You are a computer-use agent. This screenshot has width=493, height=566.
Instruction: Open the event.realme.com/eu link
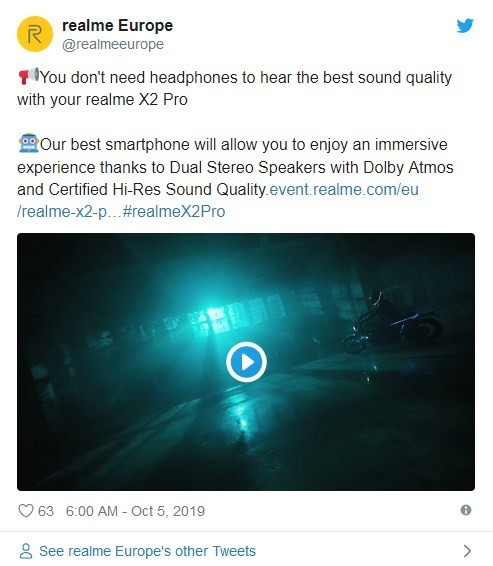344,190
